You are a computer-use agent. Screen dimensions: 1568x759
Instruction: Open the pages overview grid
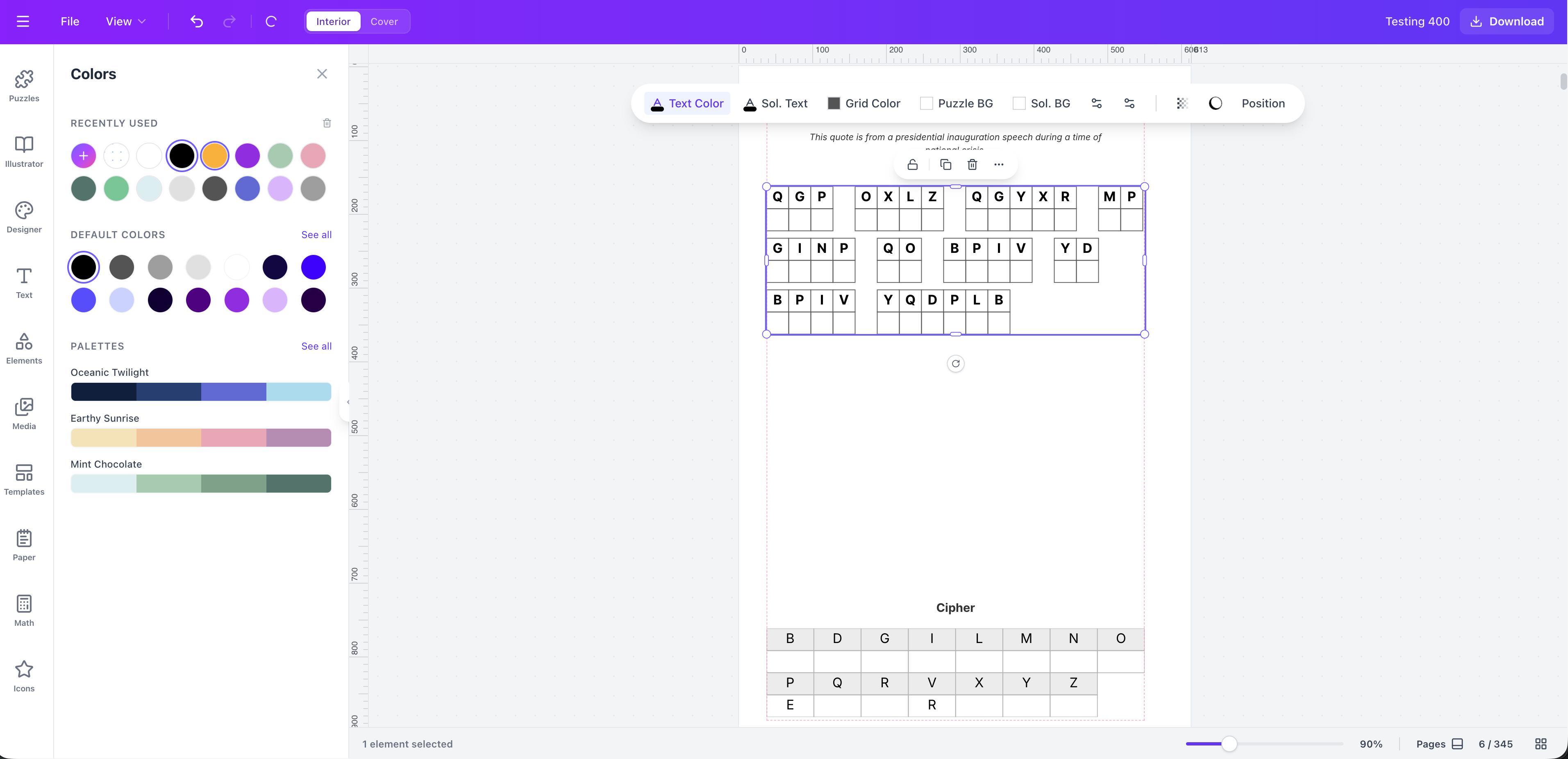1541,744
